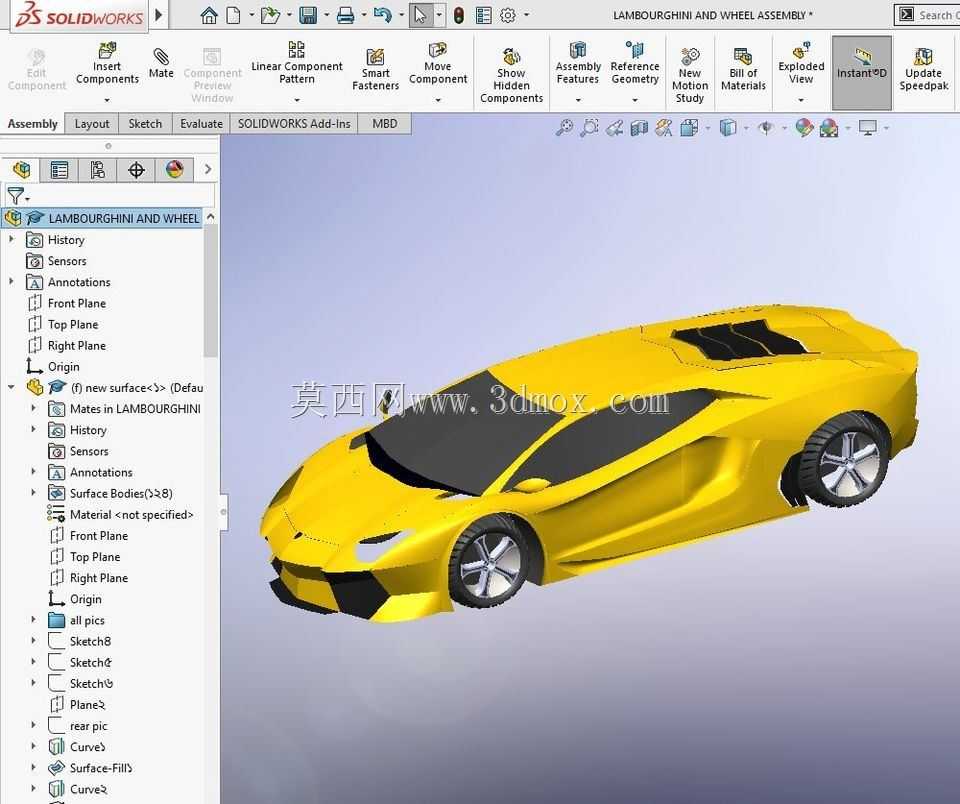Open SOLIDWORKS Add-Ins tab
The image size is (960, 804).
[x=294, y=124]
